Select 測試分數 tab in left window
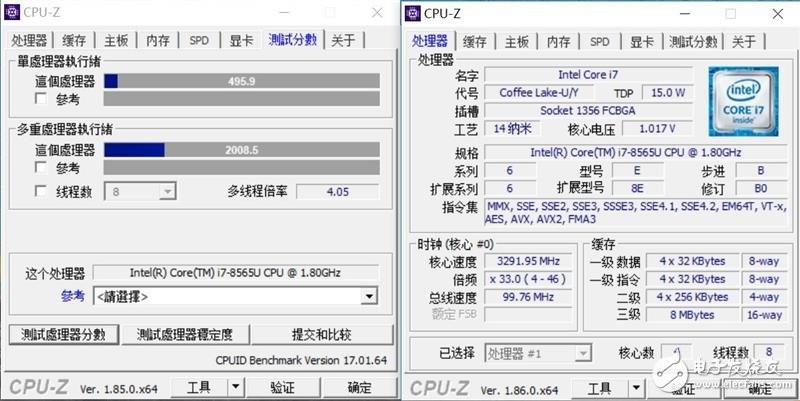This screenshot has height=401, width=800. tap(293, 39)
